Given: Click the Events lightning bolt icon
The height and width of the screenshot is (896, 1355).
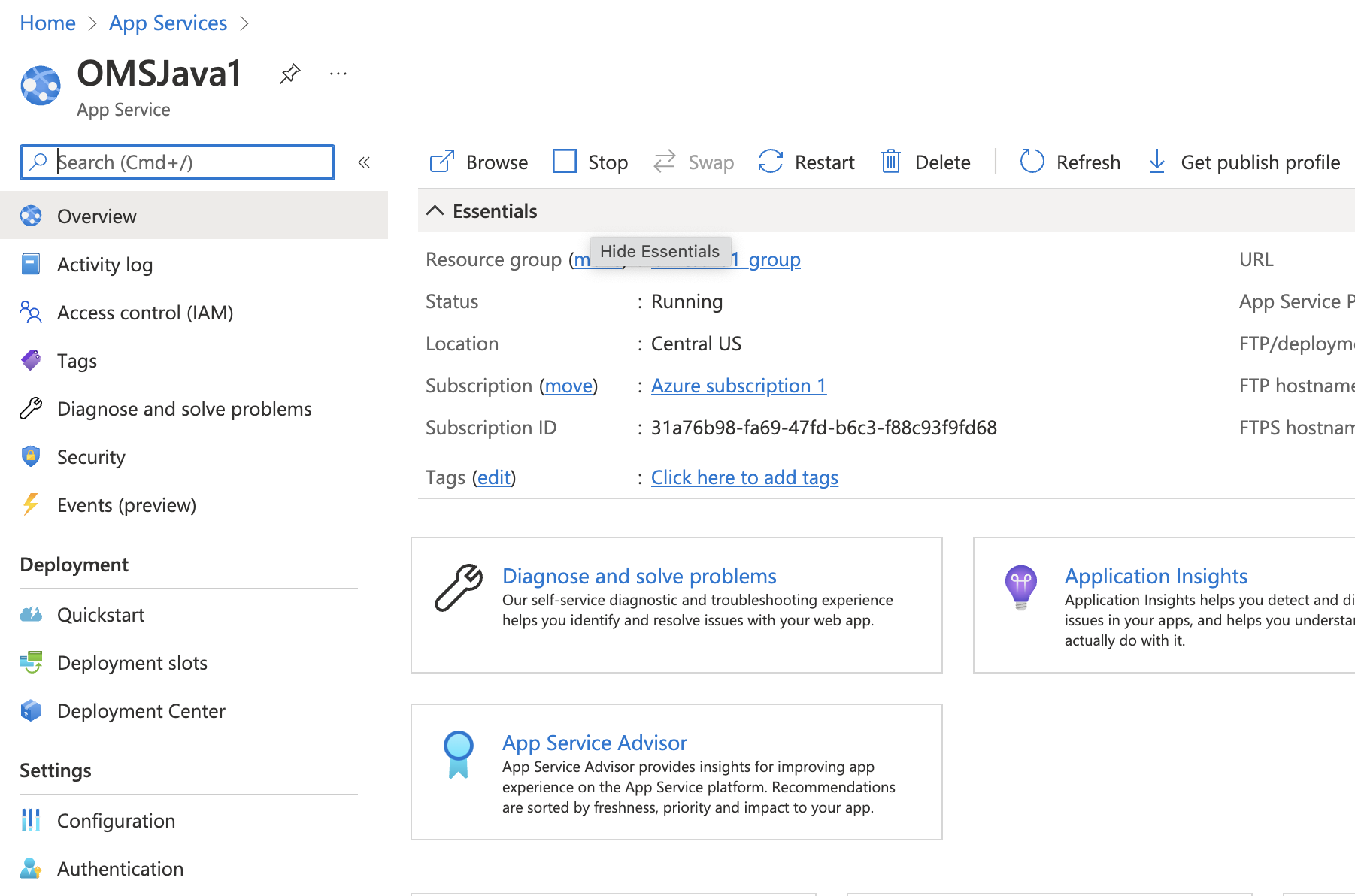Looking at the screenshot, I should (x=31, y=504).
